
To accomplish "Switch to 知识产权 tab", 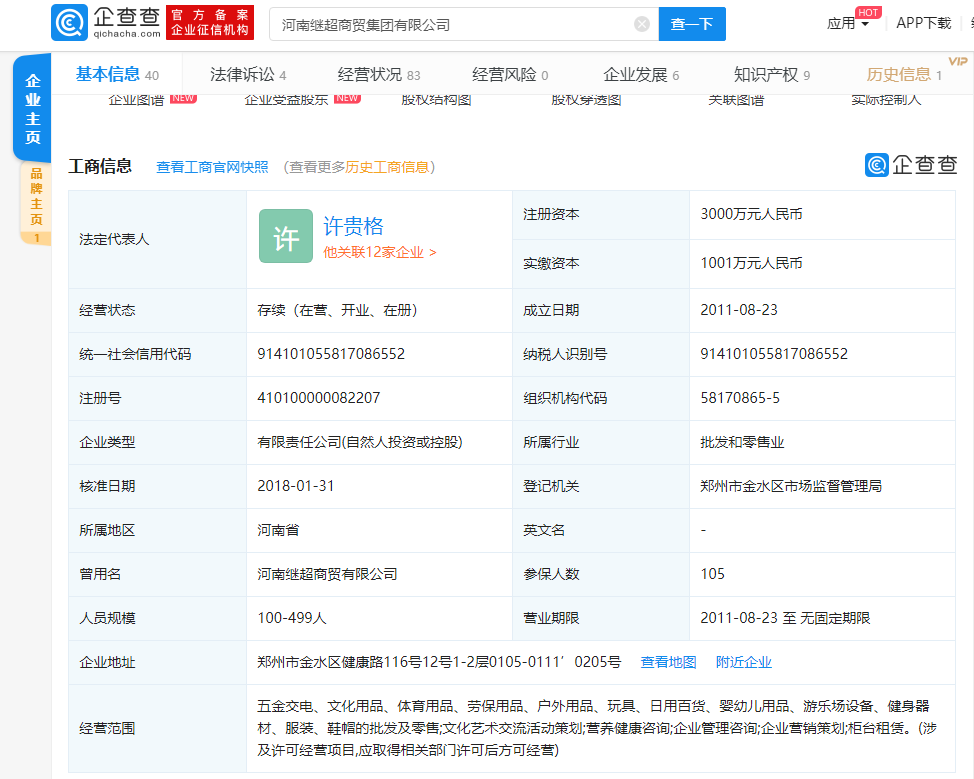I will 771,75.
